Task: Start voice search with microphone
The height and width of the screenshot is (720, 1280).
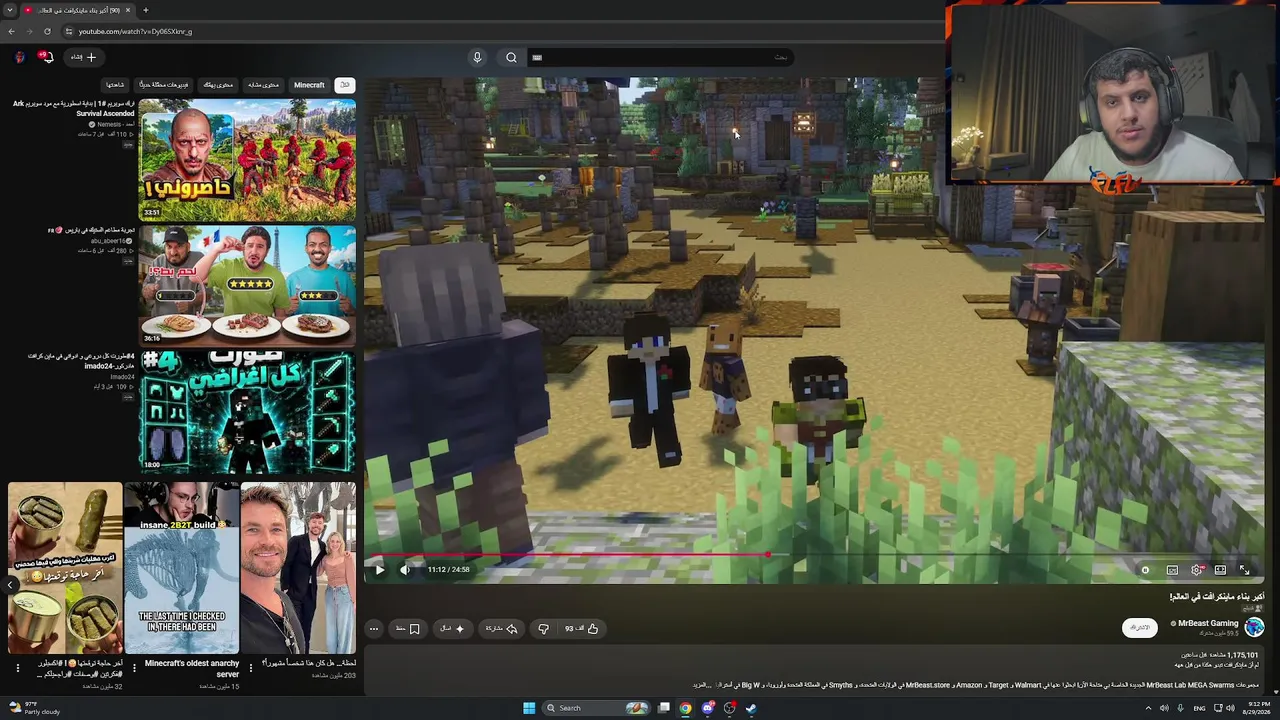Action: [477, 57]
